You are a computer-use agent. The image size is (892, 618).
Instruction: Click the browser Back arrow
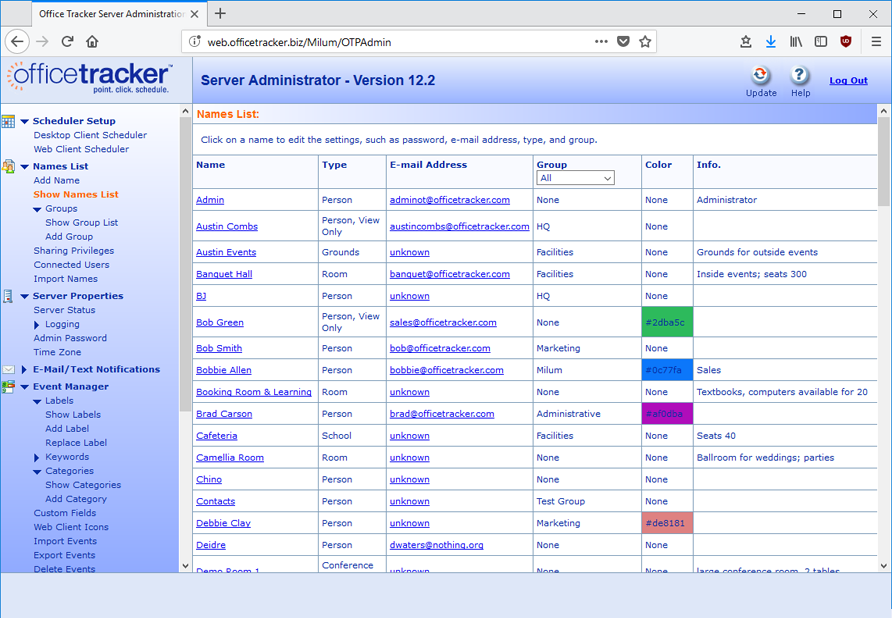[17, 42]
